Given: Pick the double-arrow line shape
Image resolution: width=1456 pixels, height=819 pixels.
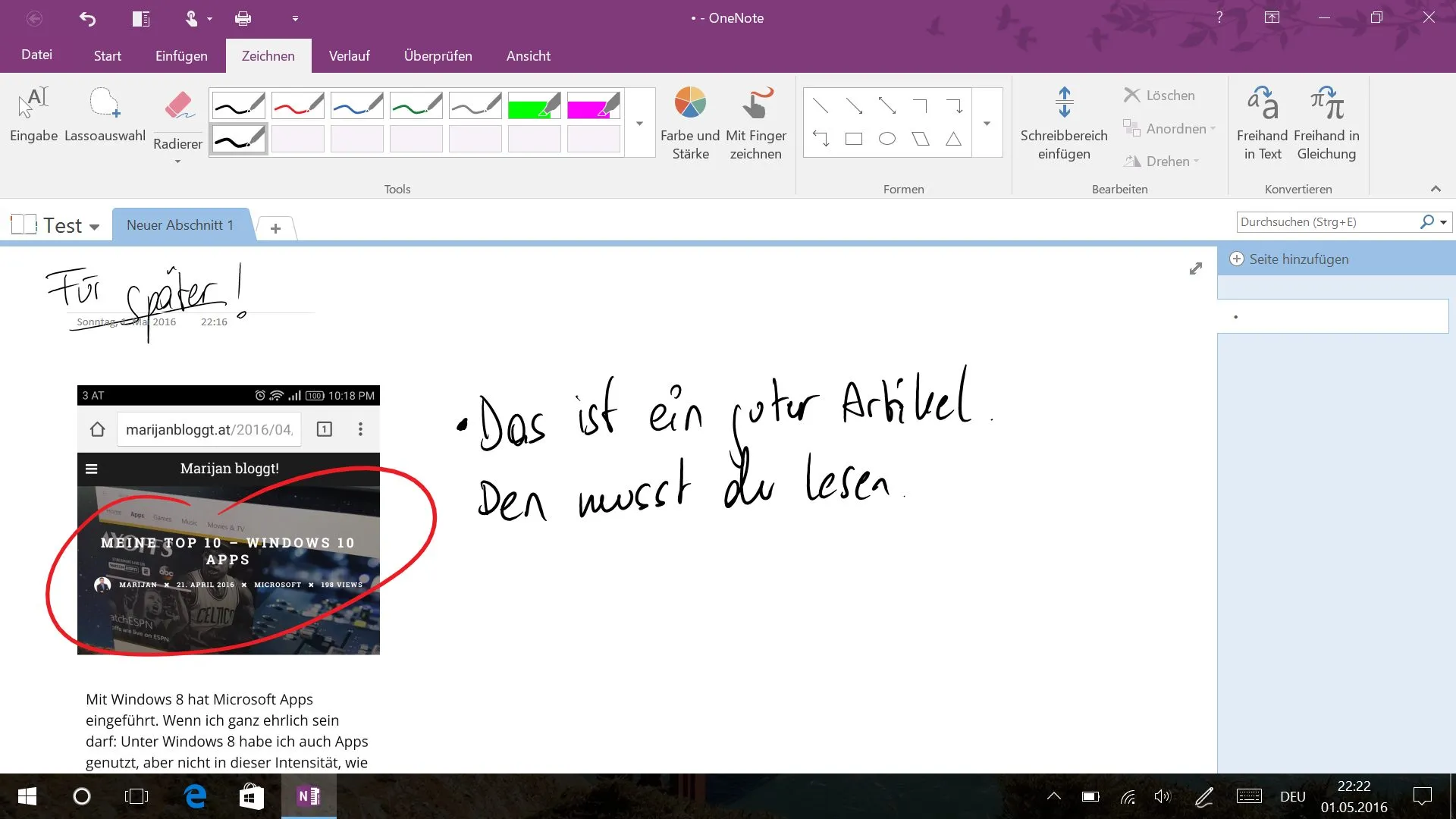Looking at the screenshot, I should point(887,105).
